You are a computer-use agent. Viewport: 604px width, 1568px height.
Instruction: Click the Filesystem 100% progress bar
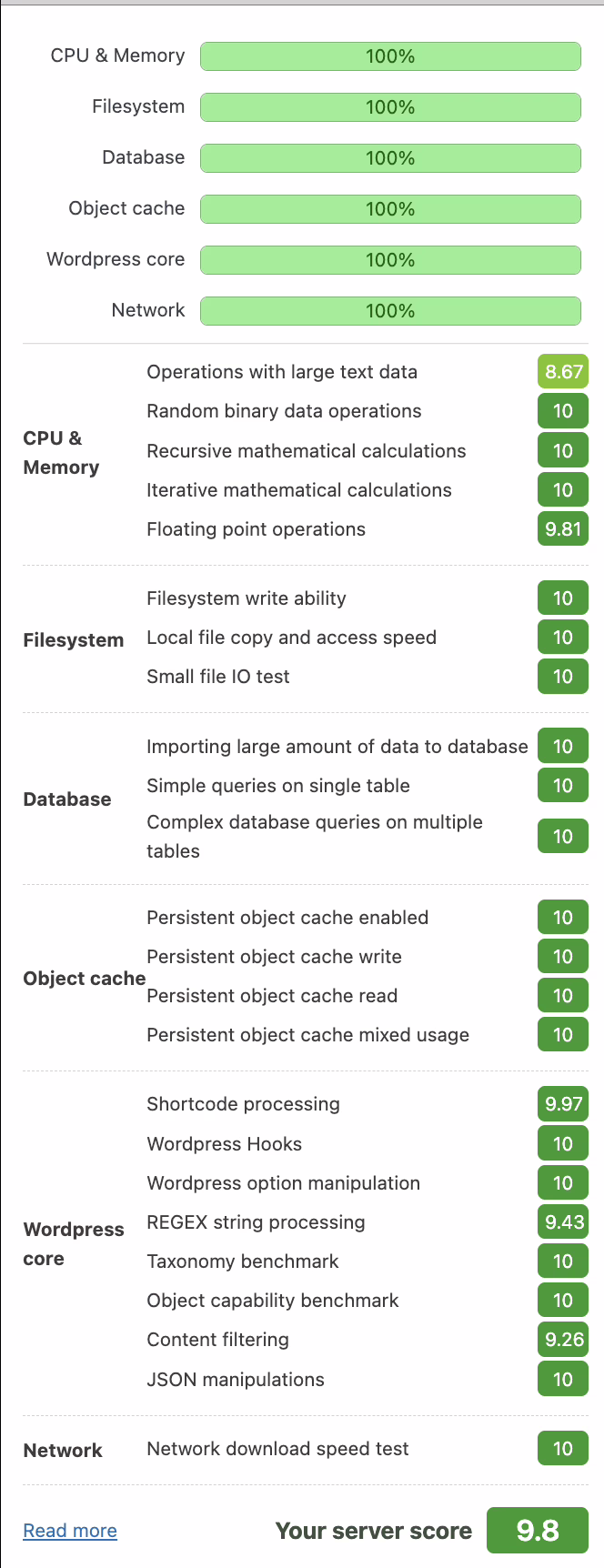(390, 107)
